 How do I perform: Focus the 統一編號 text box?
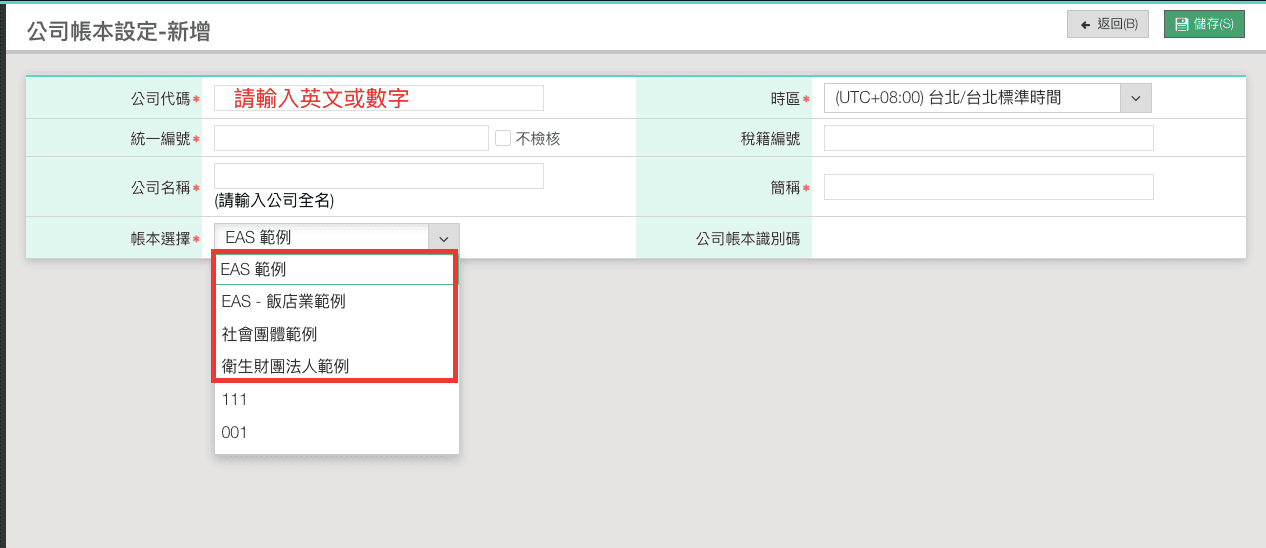350,138
